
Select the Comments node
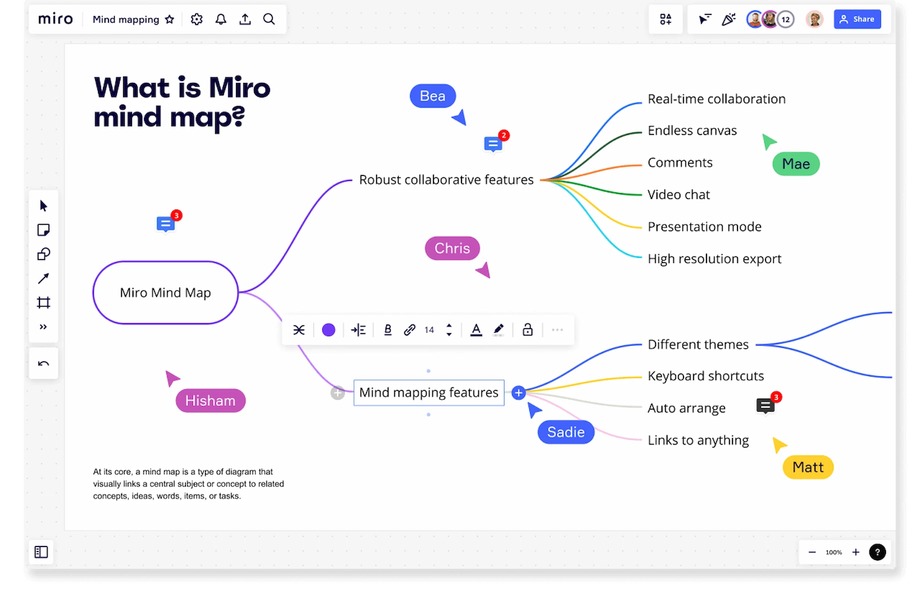680,163
